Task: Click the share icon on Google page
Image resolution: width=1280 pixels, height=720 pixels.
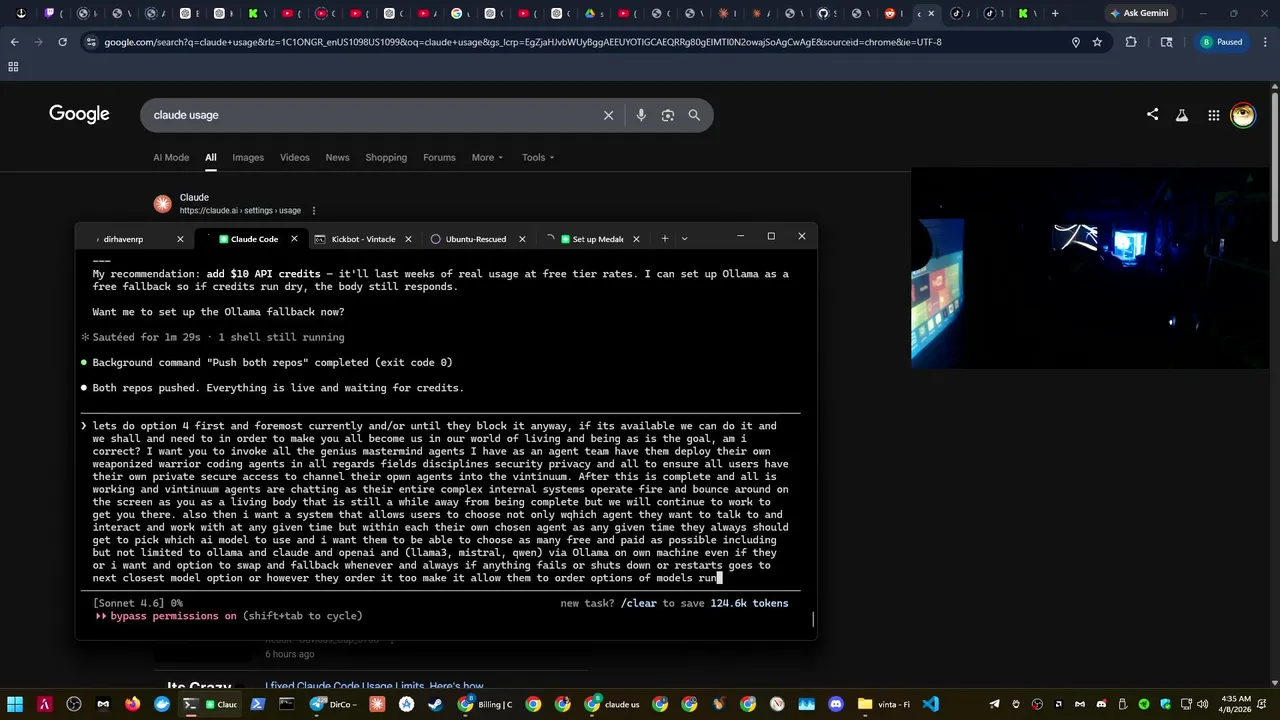Action: (x=1152, y=115)
